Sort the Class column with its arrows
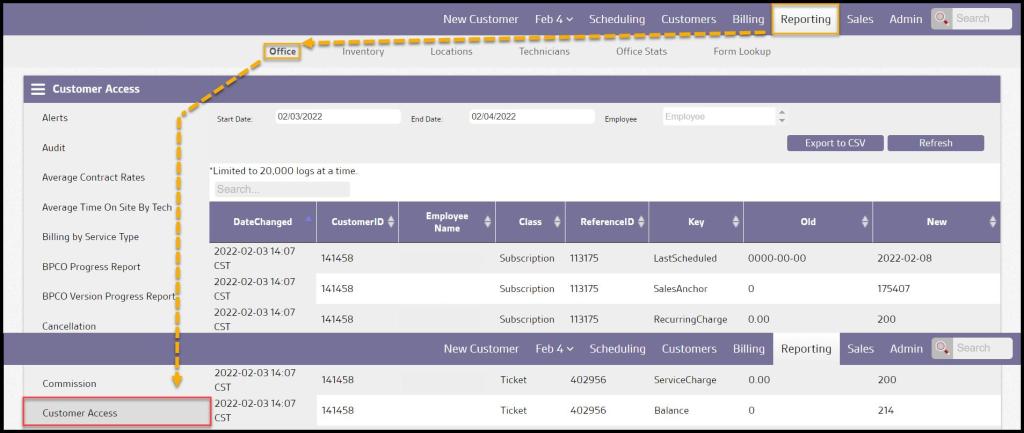Image resolution: width=1024 pixels, height=433 pixels. (558, 222)
